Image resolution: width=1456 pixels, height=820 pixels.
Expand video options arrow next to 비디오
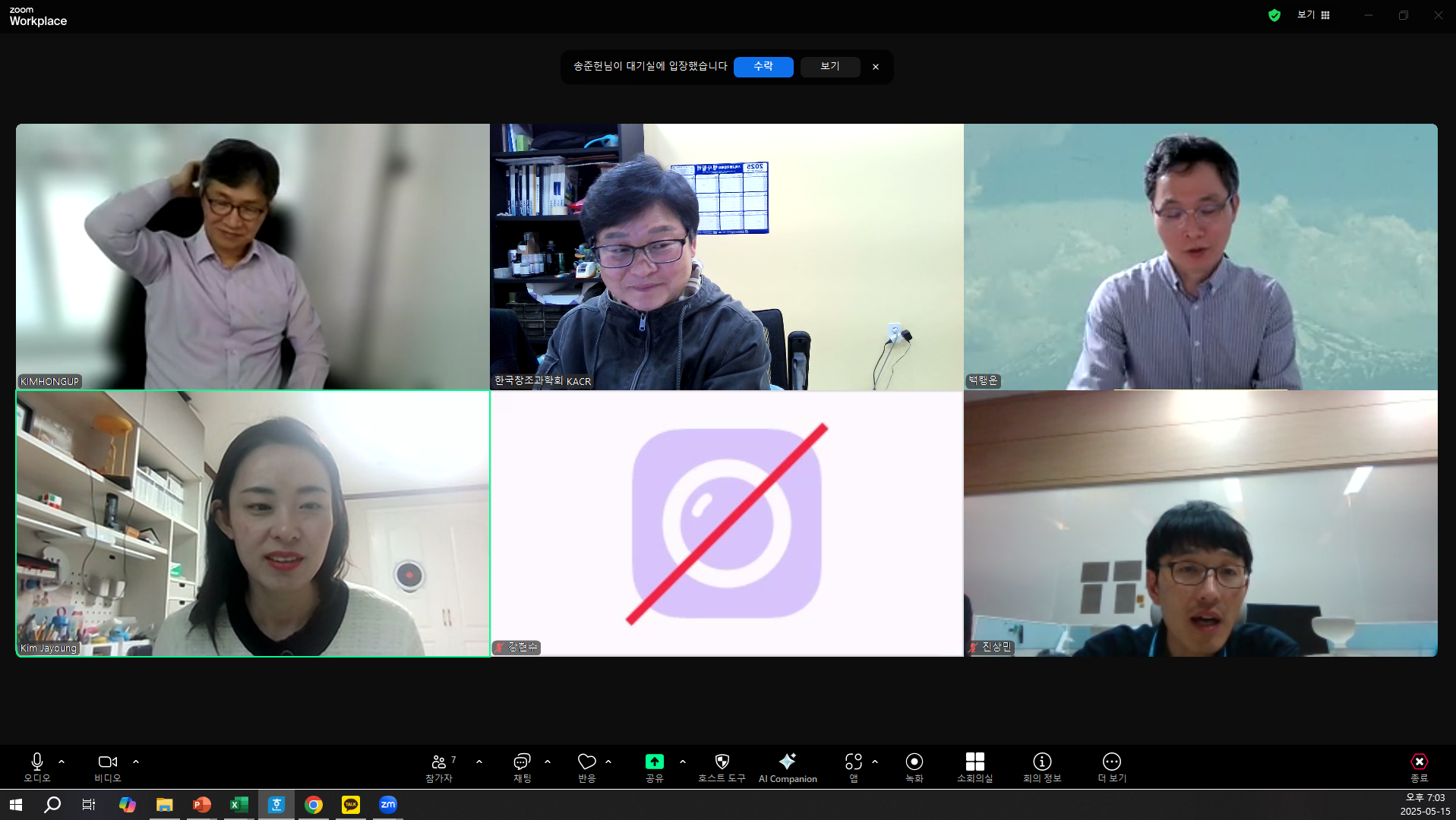pyautogui.click(x=136, y=762)
